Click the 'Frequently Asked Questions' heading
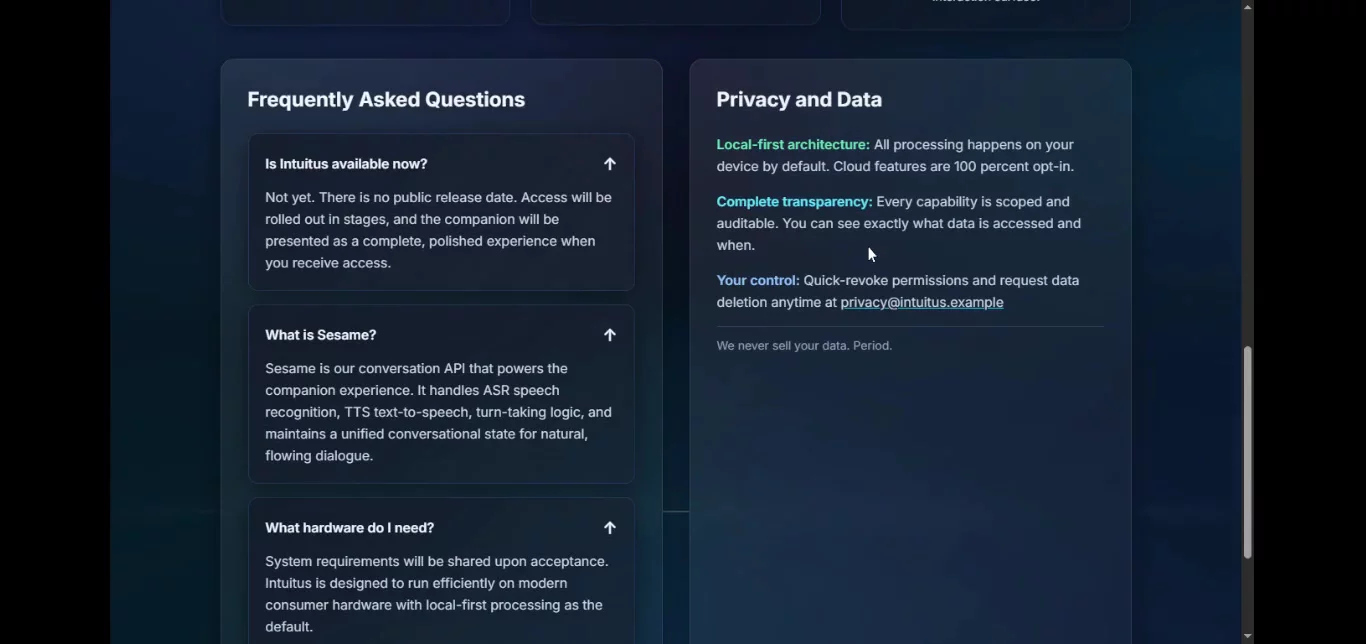Viewport: 1366px width, 644px height. tap(386, 100)
